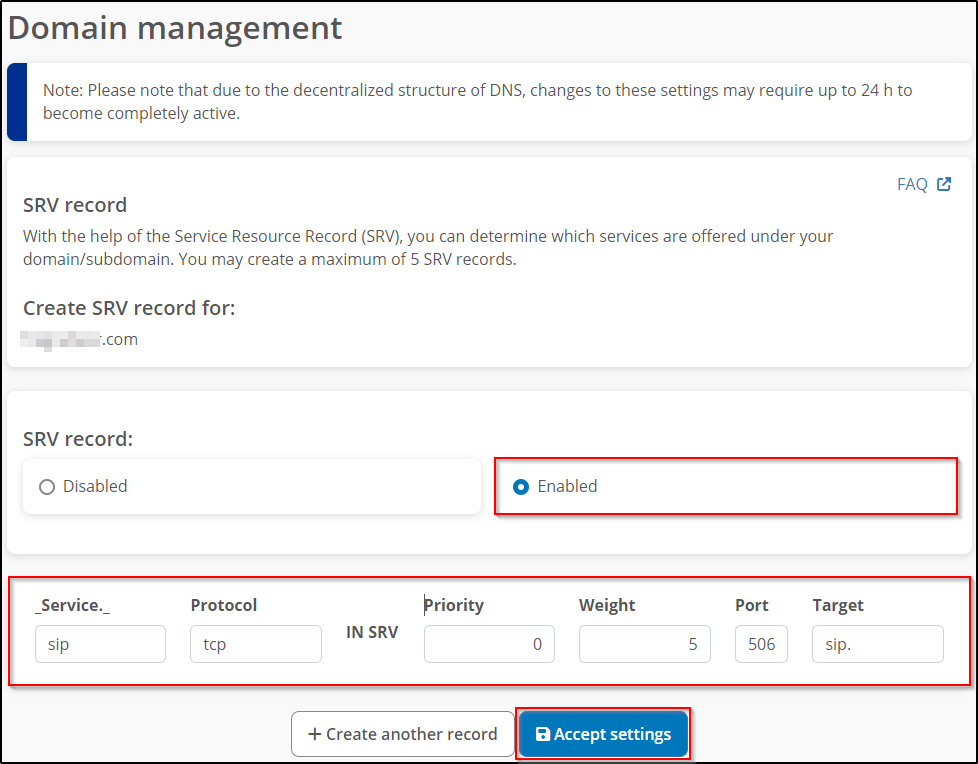Screen dimensions: 978x764
Task: Open the FAQ external link icon
Action: click(944, 184)
